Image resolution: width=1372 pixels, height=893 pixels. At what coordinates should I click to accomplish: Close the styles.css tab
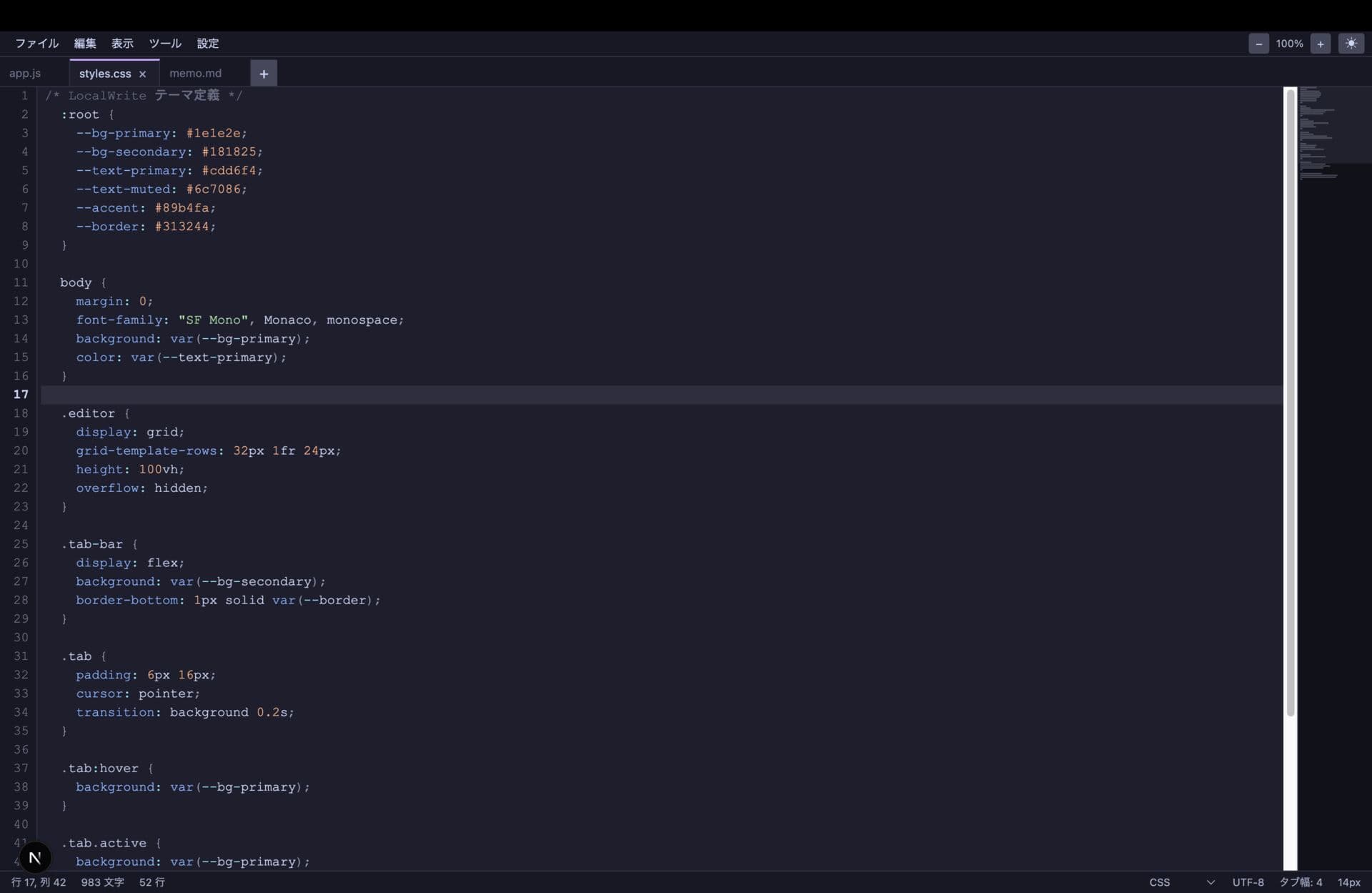(x=143, y=74)
